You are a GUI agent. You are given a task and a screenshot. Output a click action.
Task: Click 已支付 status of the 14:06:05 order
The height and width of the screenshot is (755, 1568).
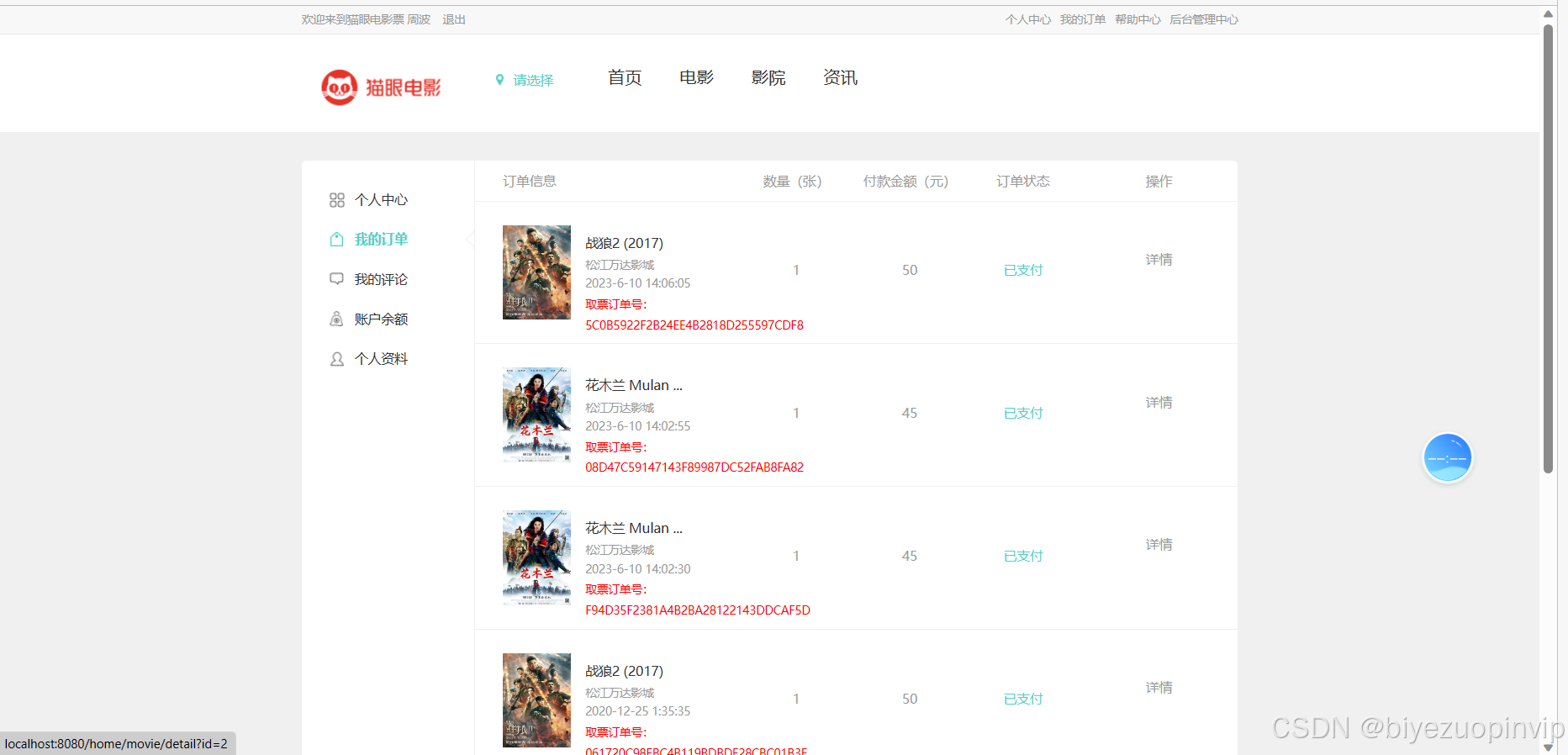click(1023, 270)
